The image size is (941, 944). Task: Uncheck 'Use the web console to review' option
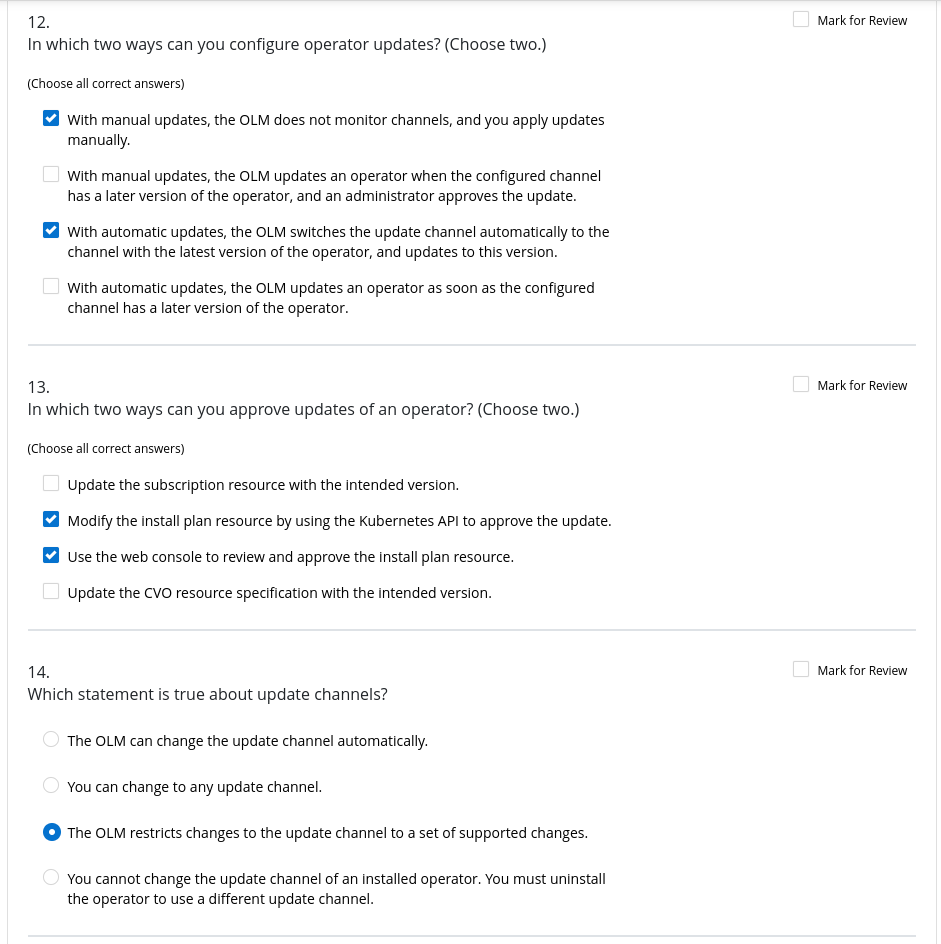[x=51, y=555]
